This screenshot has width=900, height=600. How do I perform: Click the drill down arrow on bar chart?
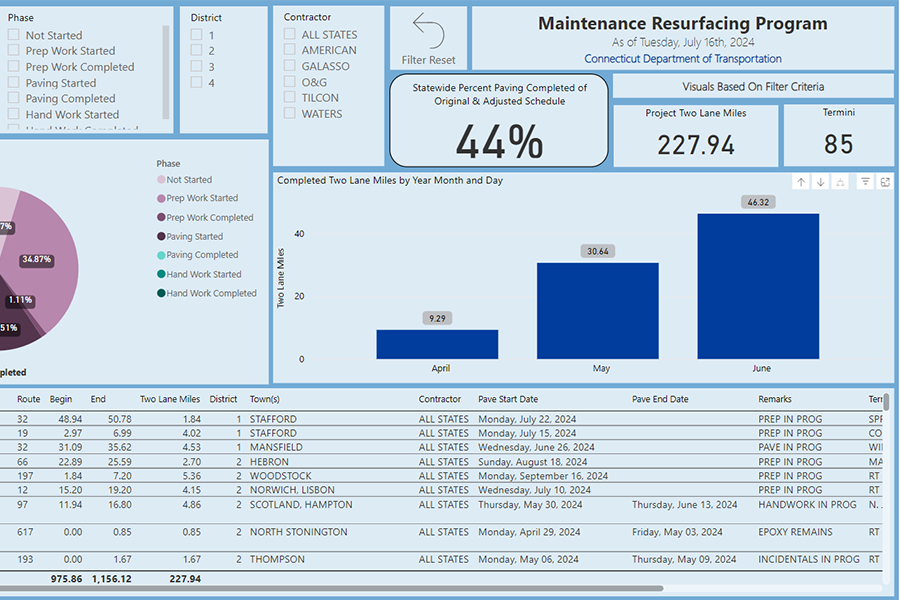point(819,181)
